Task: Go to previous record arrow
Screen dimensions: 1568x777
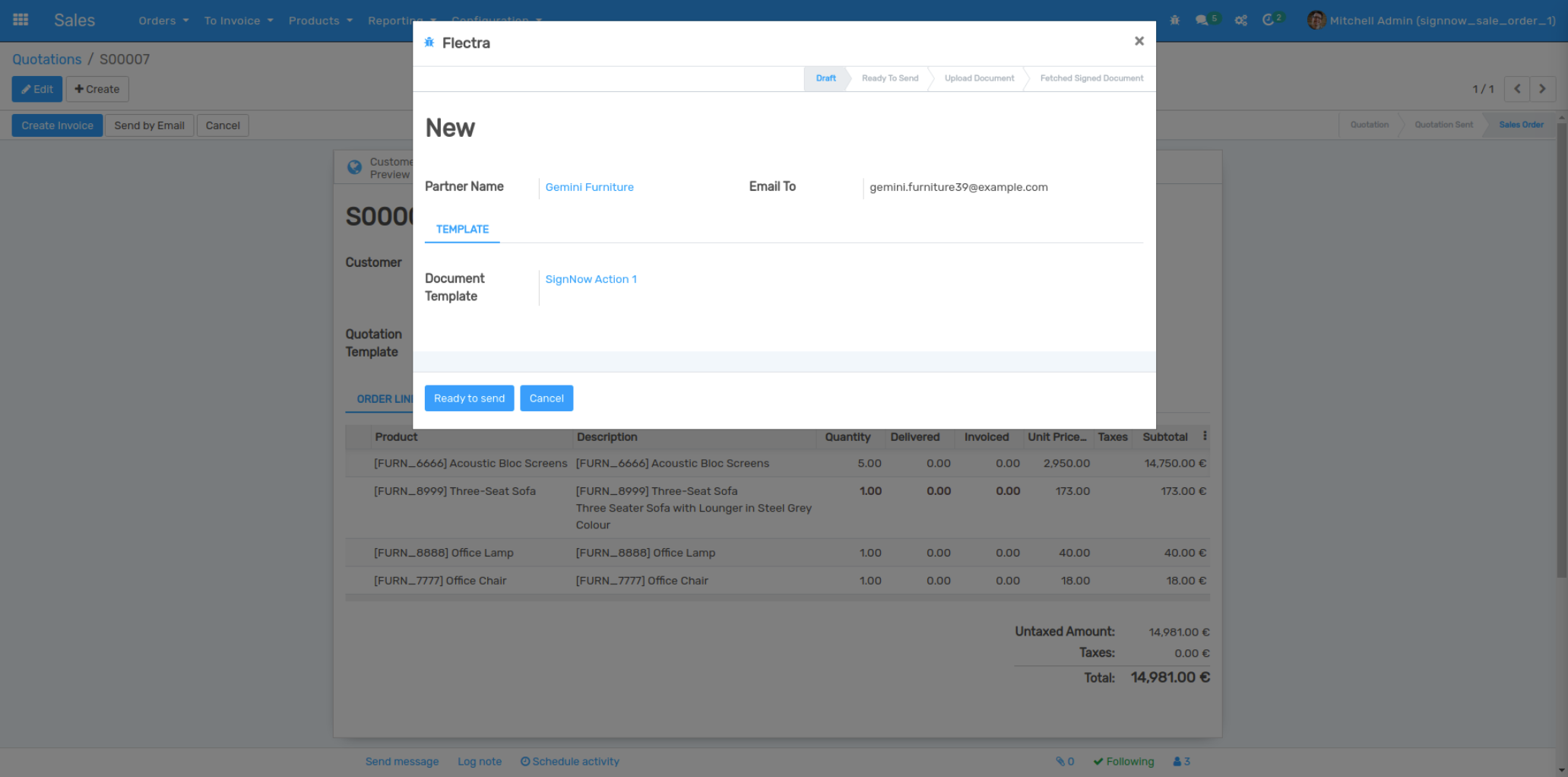Action: tap(1517, 89)
